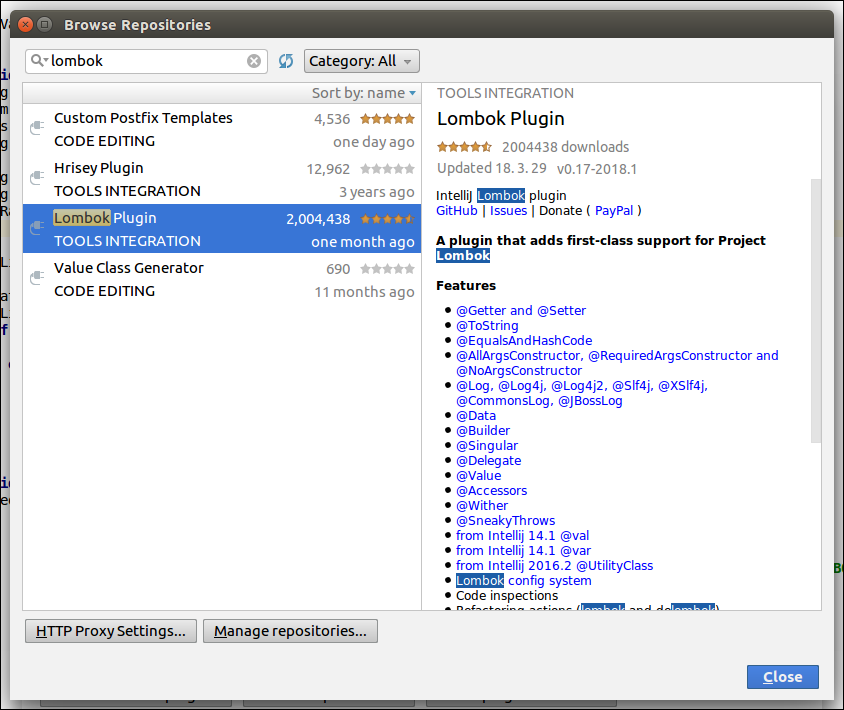Click the Hrisey Plugin icon

coord(37,178)
